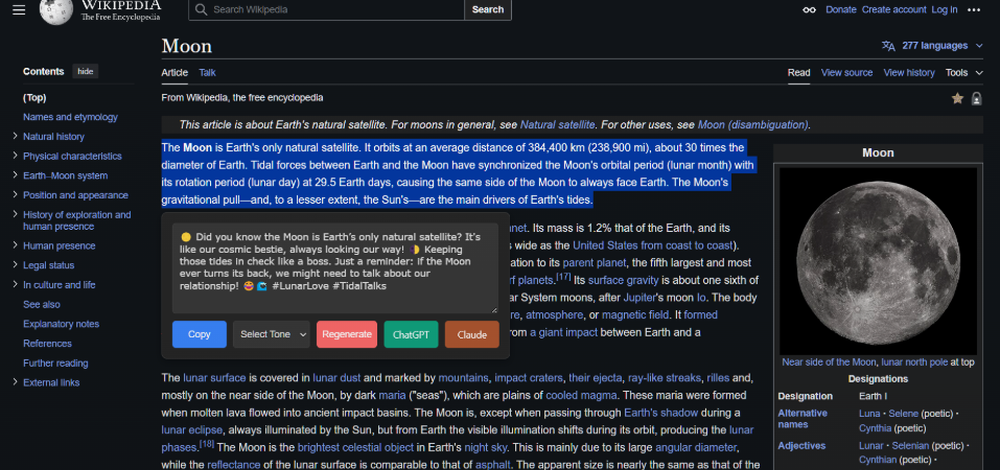
Task: Open the cooled magma link
Action: (580, 395)
